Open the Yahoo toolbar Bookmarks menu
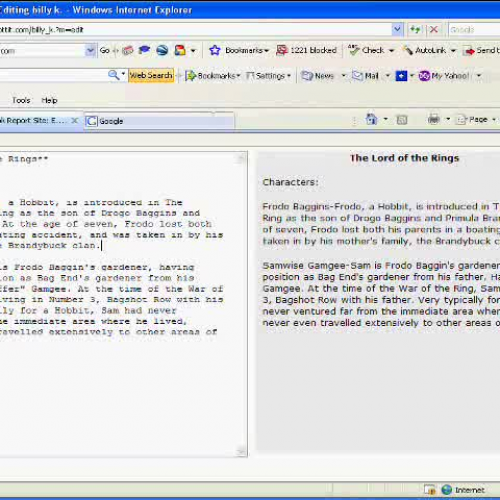Viewport: 500px width, 500px height. (213, 76)
